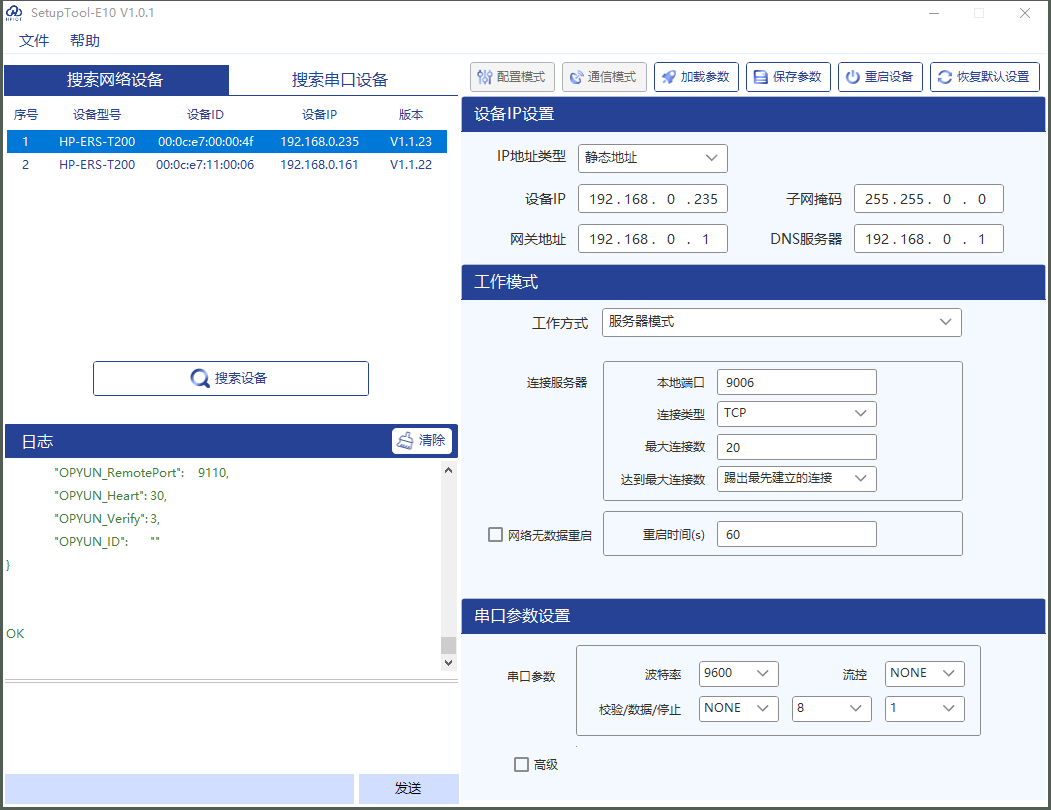Click the command input box beside 发送
The image size is (1051, 810).
coord(179,789)
